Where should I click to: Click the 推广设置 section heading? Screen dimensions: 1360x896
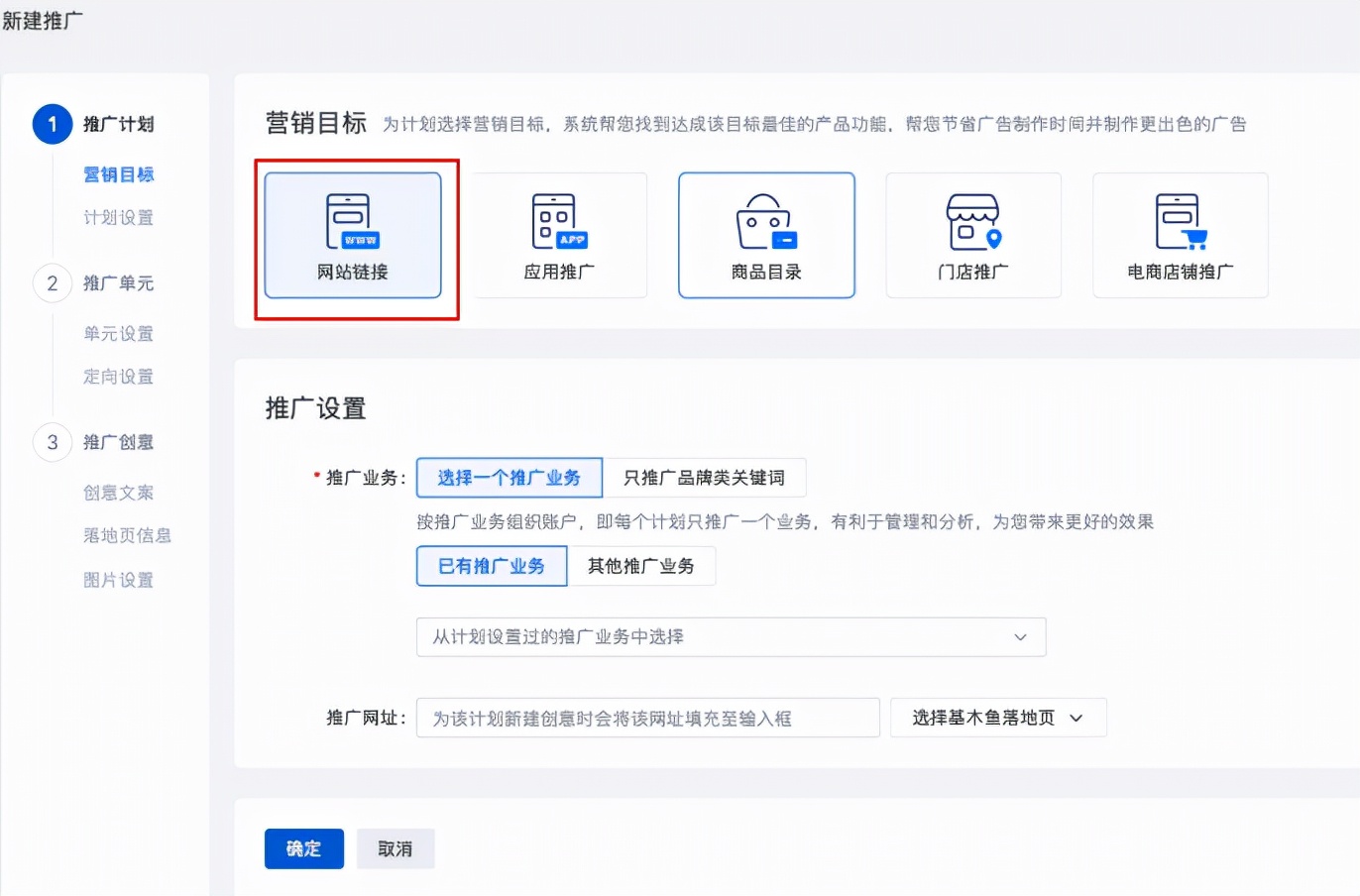tap(316, 408)
